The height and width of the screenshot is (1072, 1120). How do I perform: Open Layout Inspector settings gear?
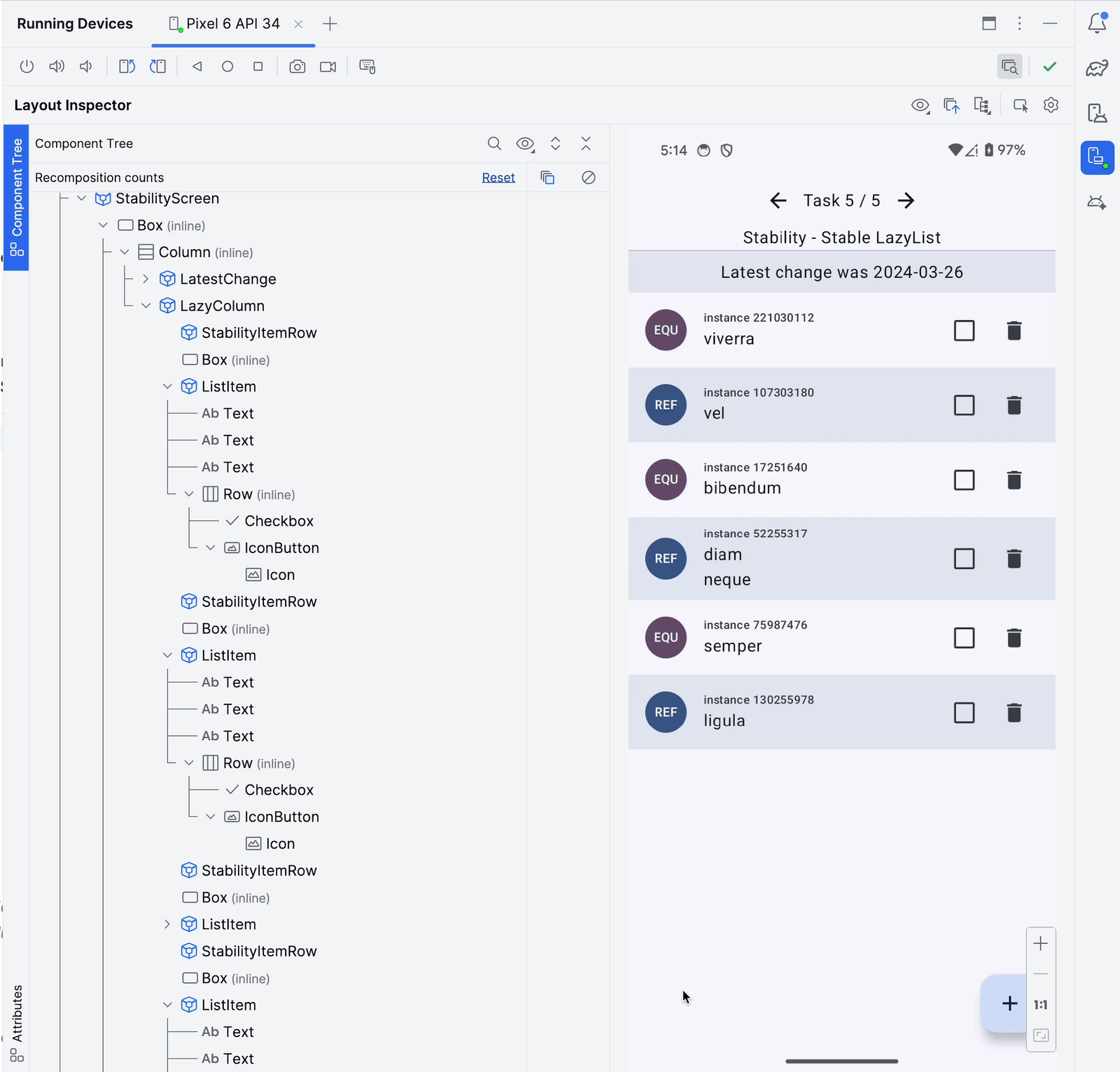coord(1051,105)
